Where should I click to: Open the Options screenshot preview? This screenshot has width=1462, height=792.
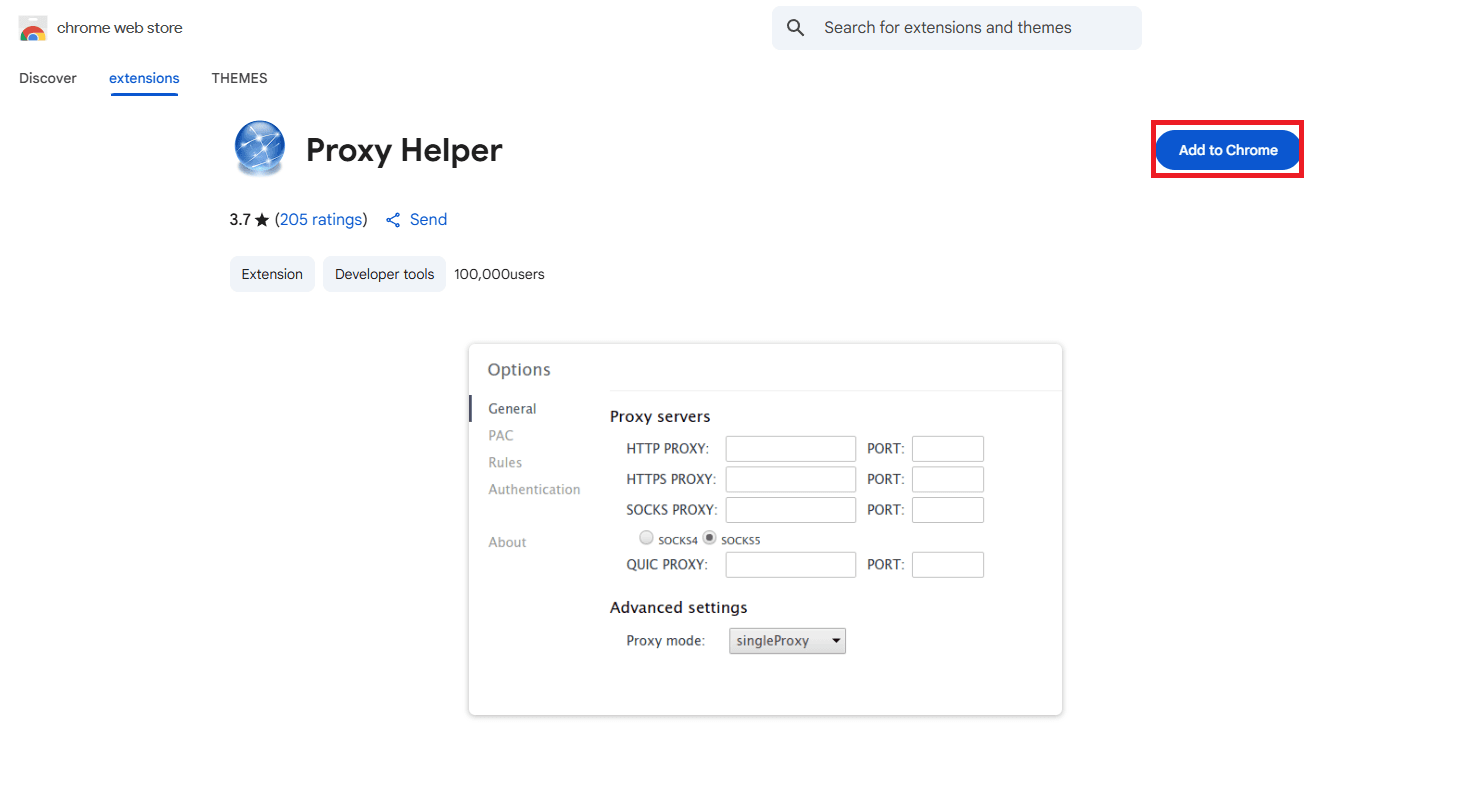[765, 528]
